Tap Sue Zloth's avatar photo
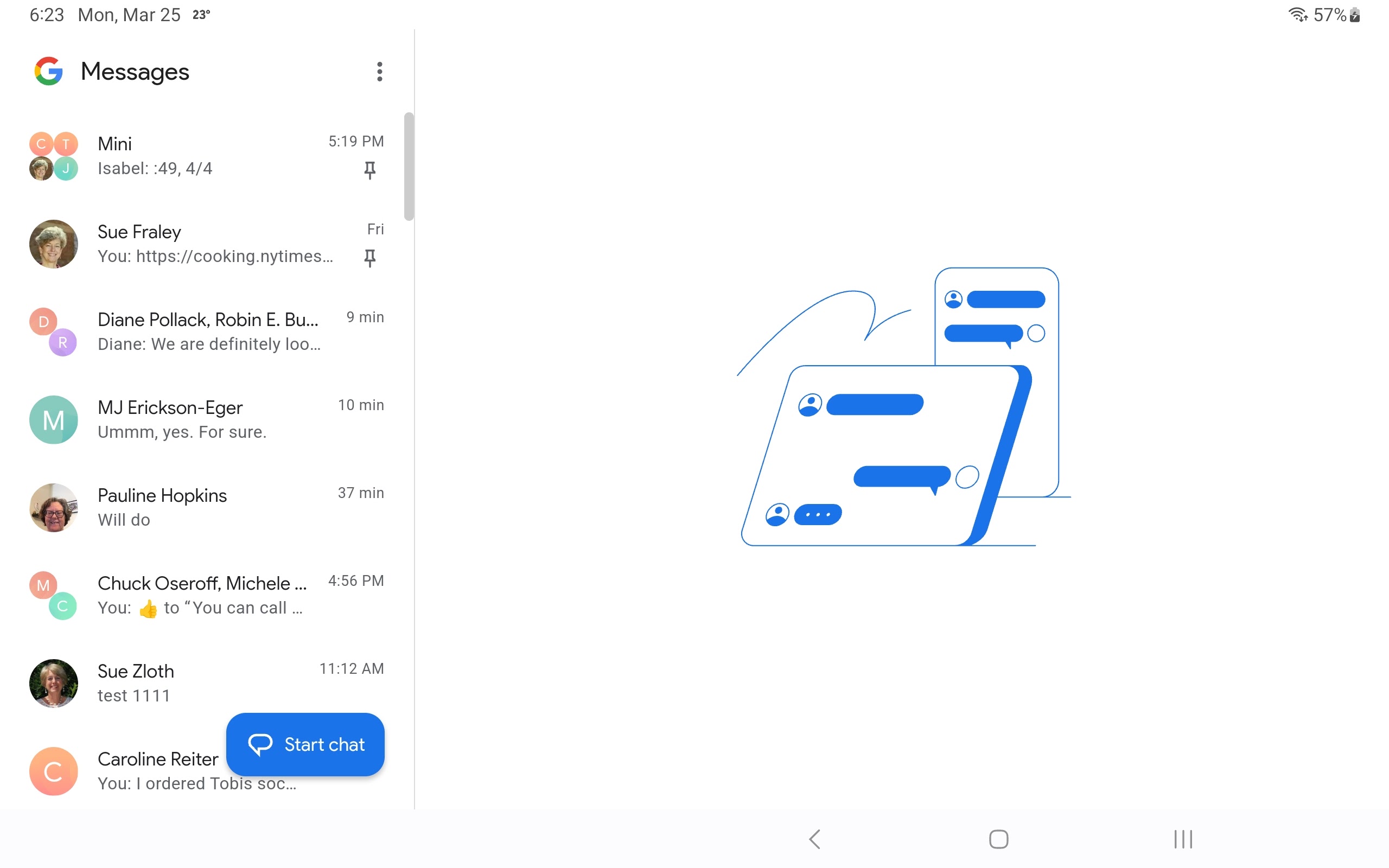Image resolution: width=1389 pixels, height=868 pixels. (53, 683)
